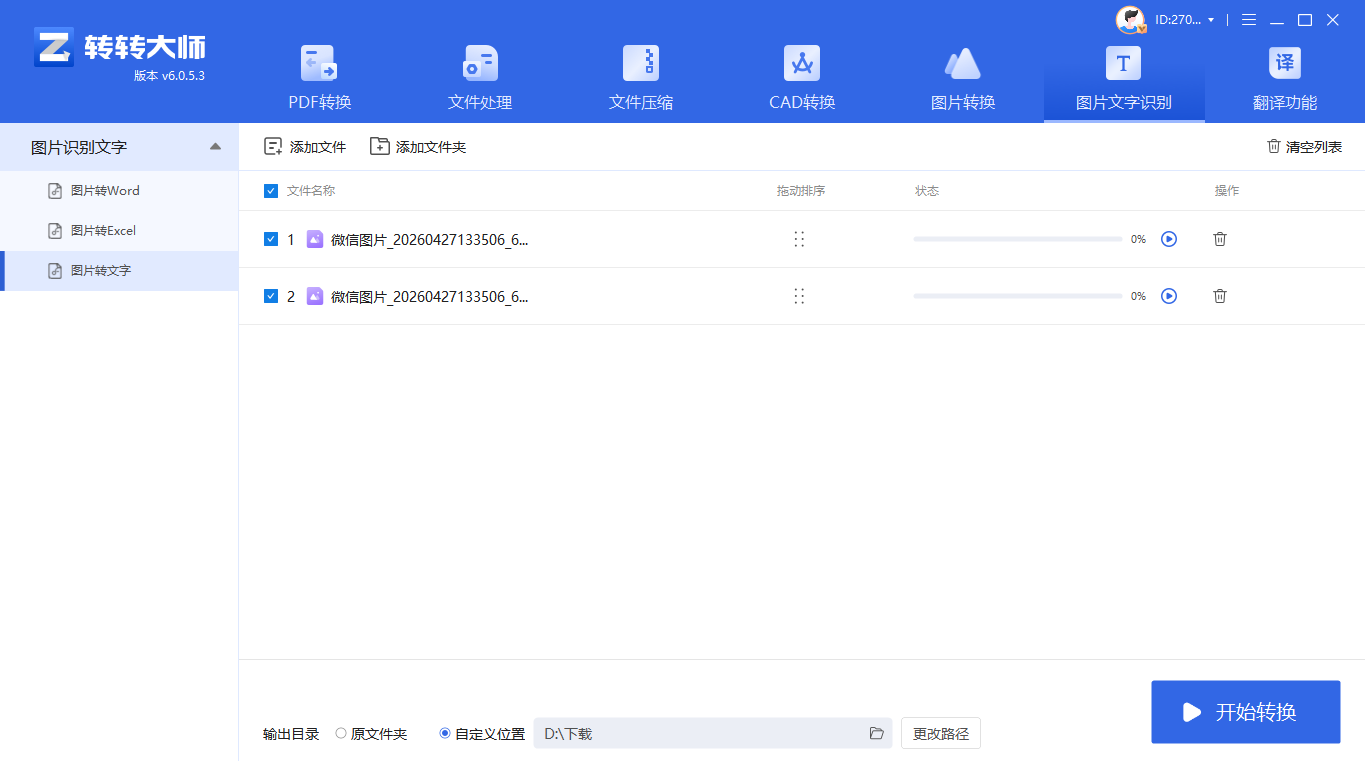This screenshot has height=761, width=1365.
Task: Click the 更改路径 button
Action: click(941, 733)
